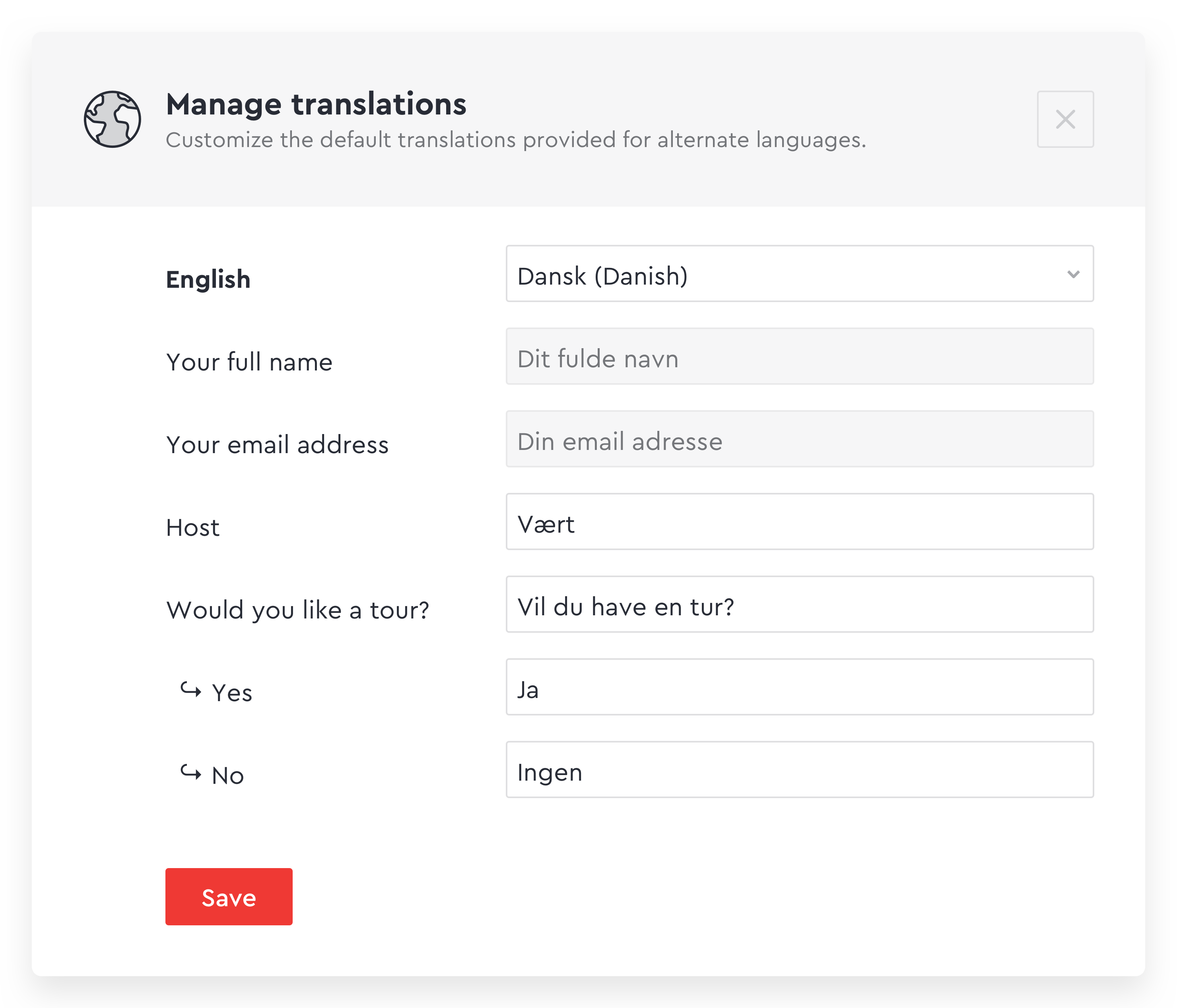Click the English column header
The image size is (1177, 1008).
coord(208,279)
